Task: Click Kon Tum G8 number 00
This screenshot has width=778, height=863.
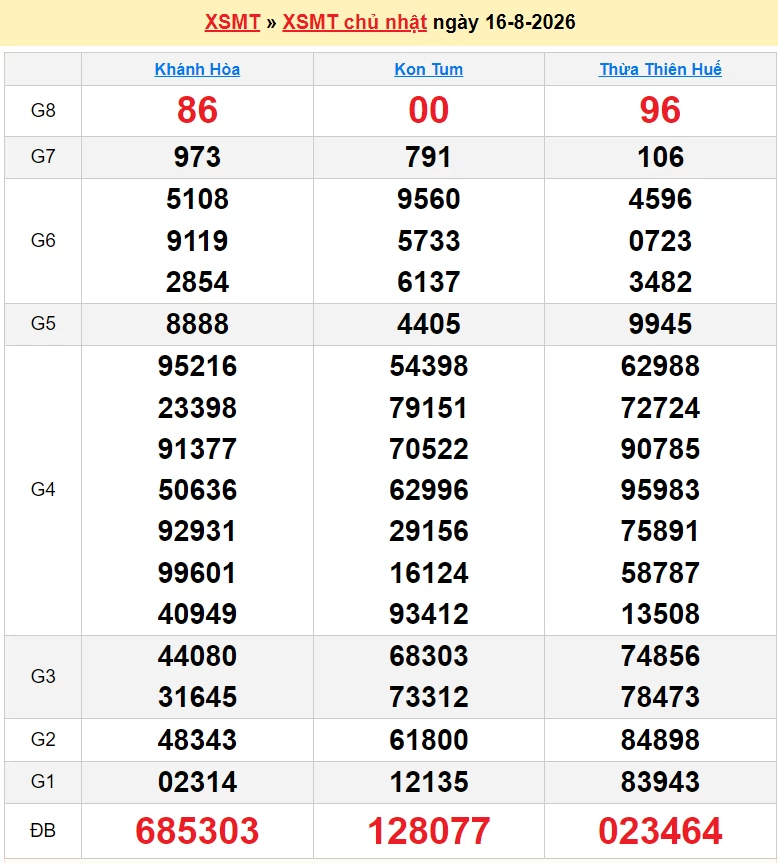Action: click(429, 110)
